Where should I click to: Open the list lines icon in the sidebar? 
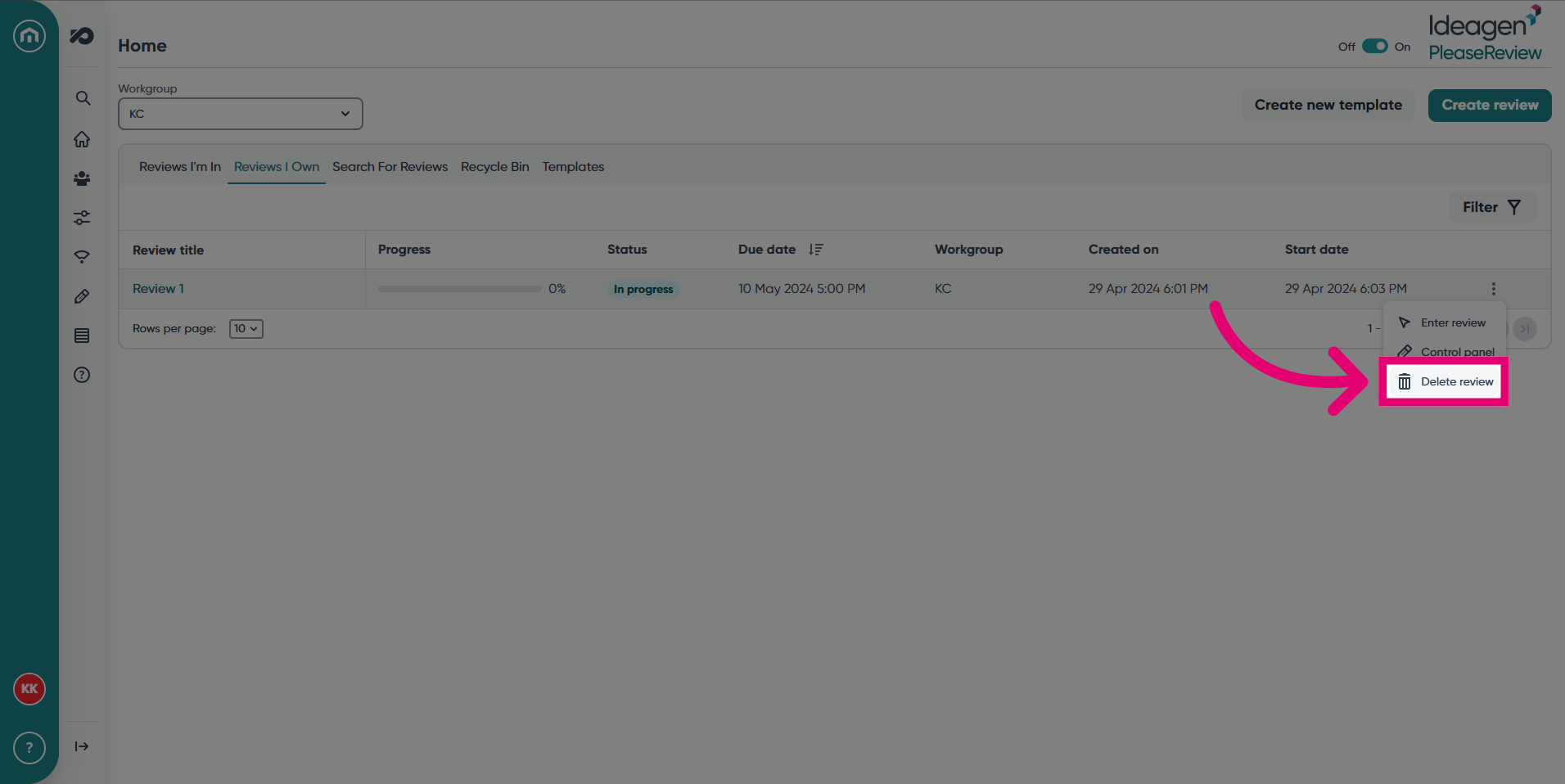click(82, 336)
